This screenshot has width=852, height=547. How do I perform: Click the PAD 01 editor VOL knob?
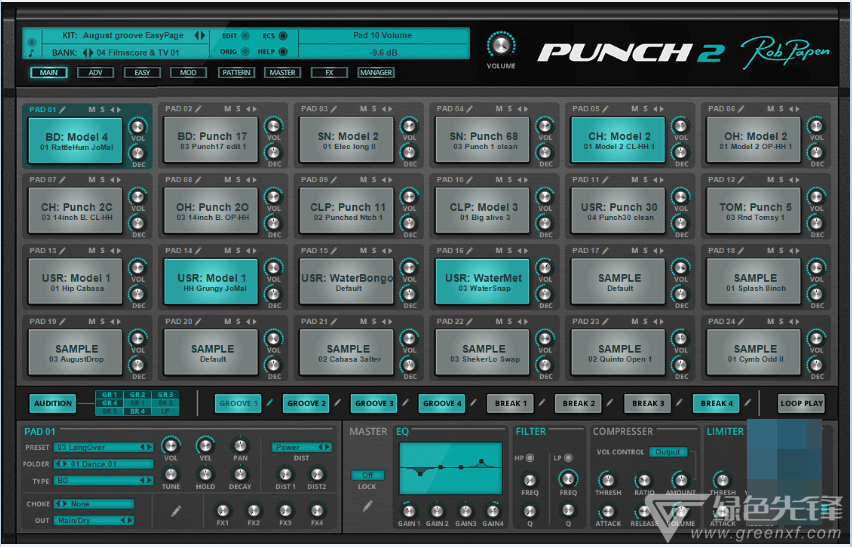point(171,445)
